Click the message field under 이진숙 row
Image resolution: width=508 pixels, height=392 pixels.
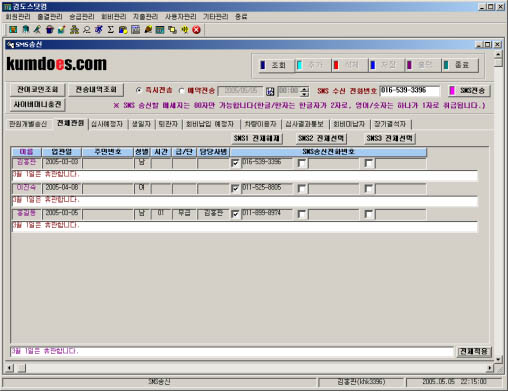point(245,200)
